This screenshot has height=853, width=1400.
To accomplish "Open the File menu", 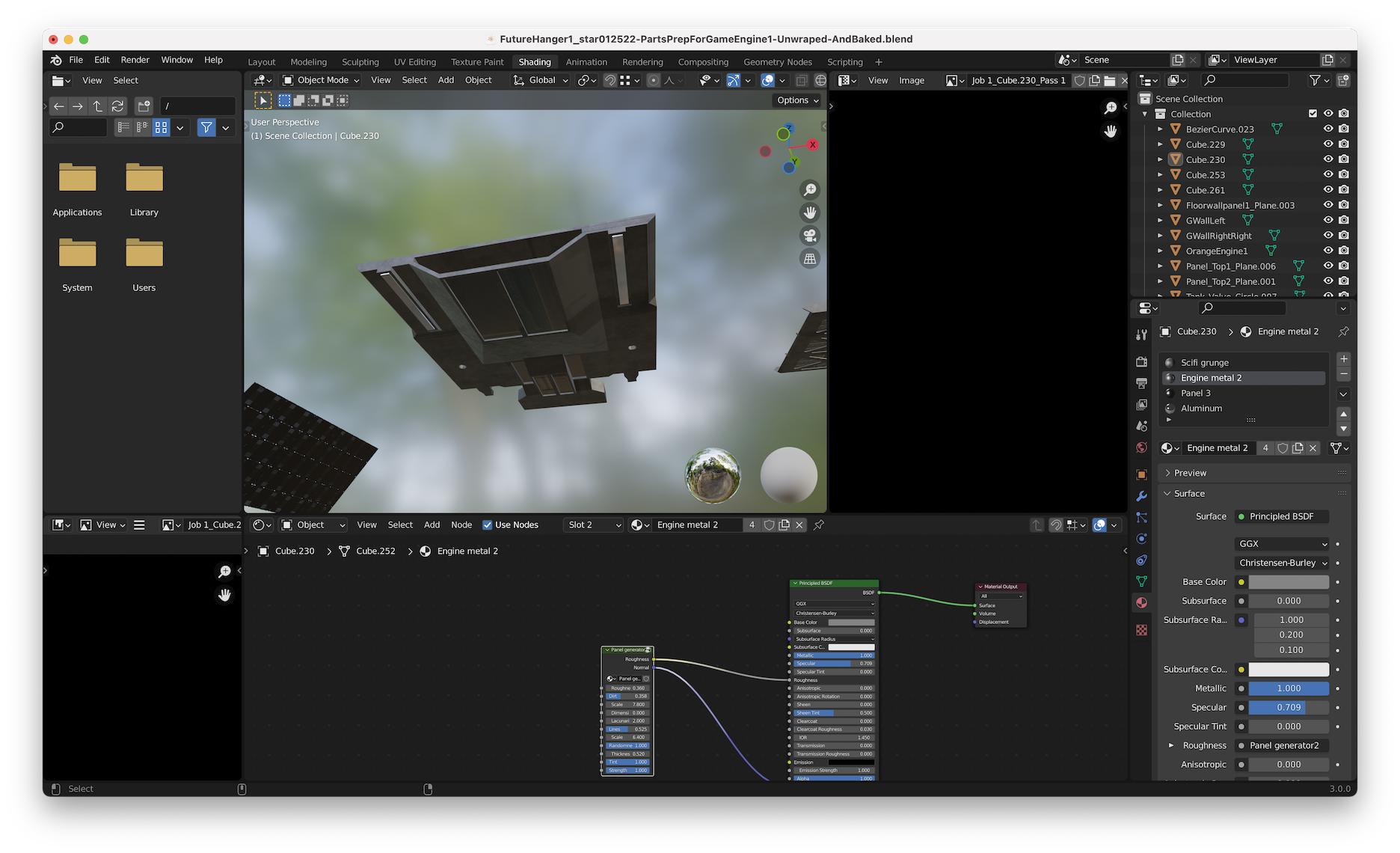I will pos(76,60).
